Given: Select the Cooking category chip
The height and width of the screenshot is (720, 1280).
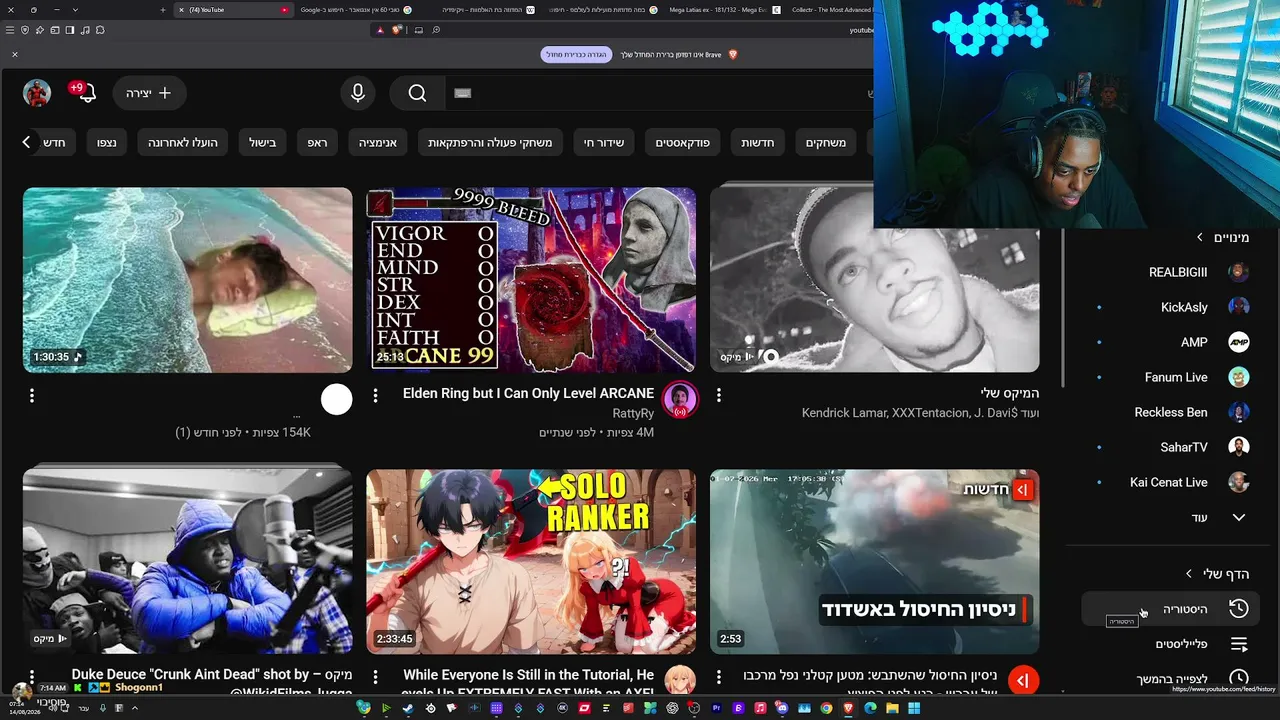Looking at the screenshot, I should coord(263,143).
